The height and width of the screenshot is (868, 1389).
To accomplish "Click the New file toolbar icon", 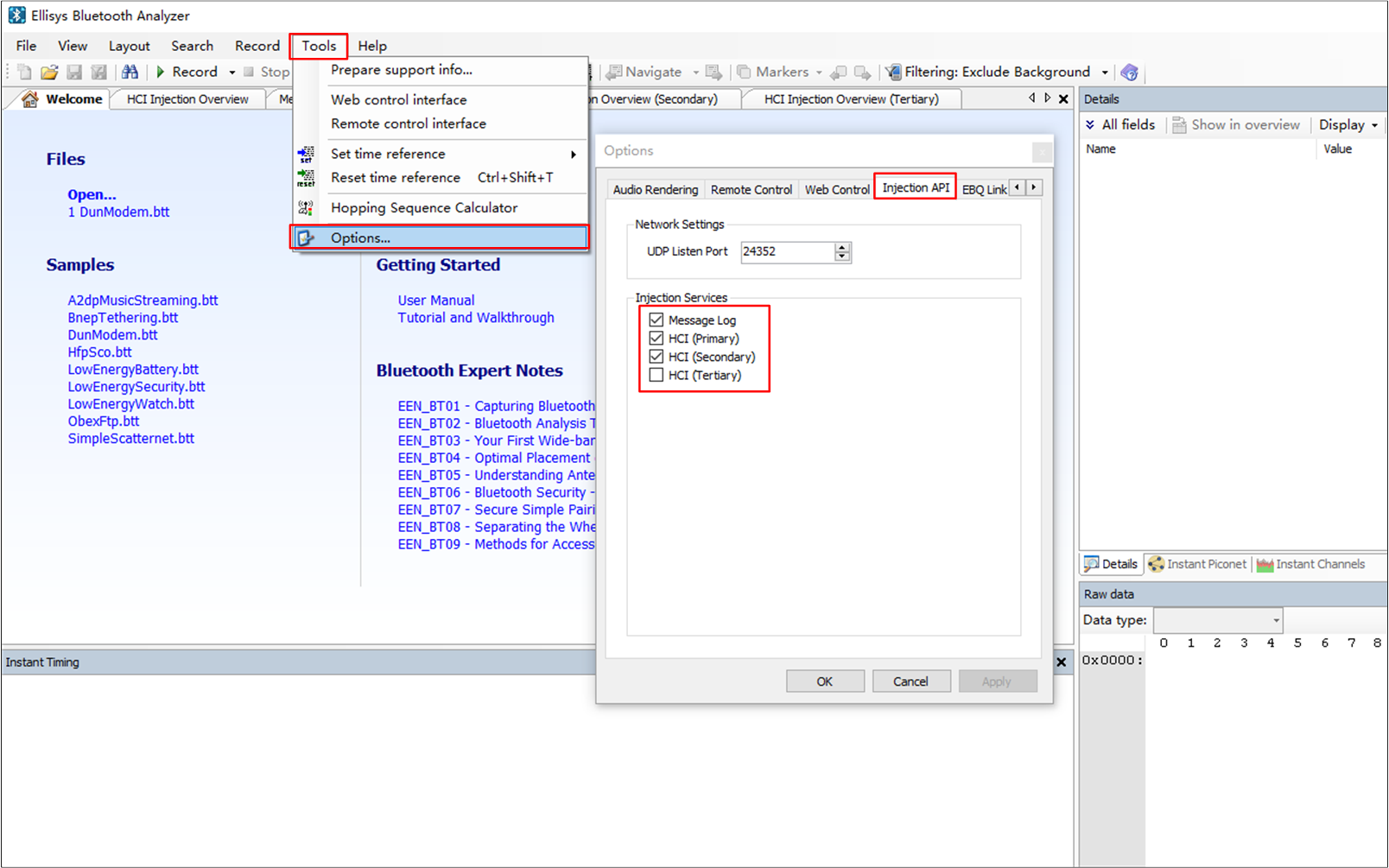I will 25,73.
